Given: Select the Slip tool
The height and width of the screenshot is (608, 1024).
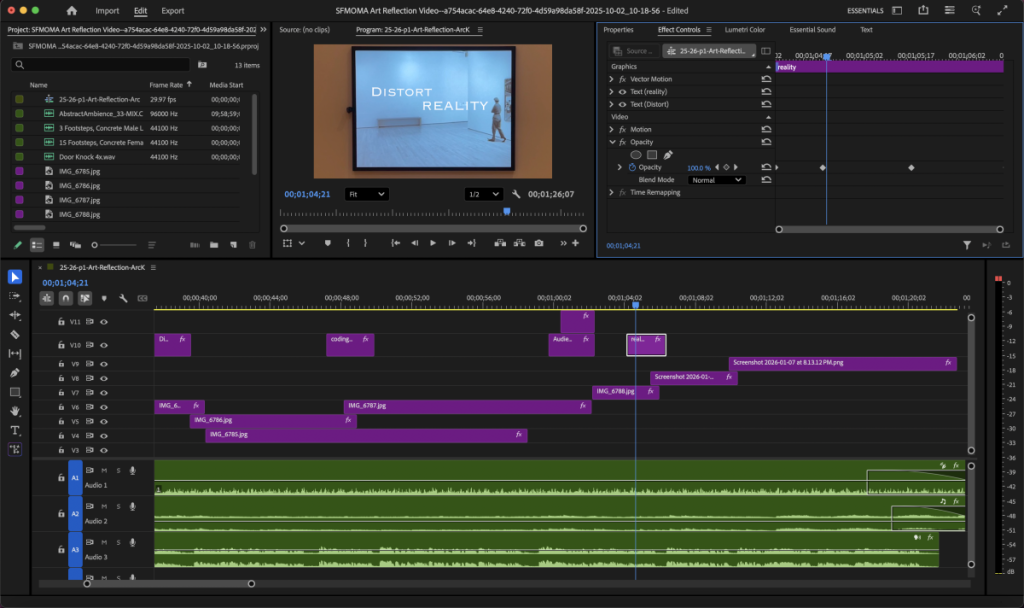Looking at the screenshot, I should (x=14, y=353).
